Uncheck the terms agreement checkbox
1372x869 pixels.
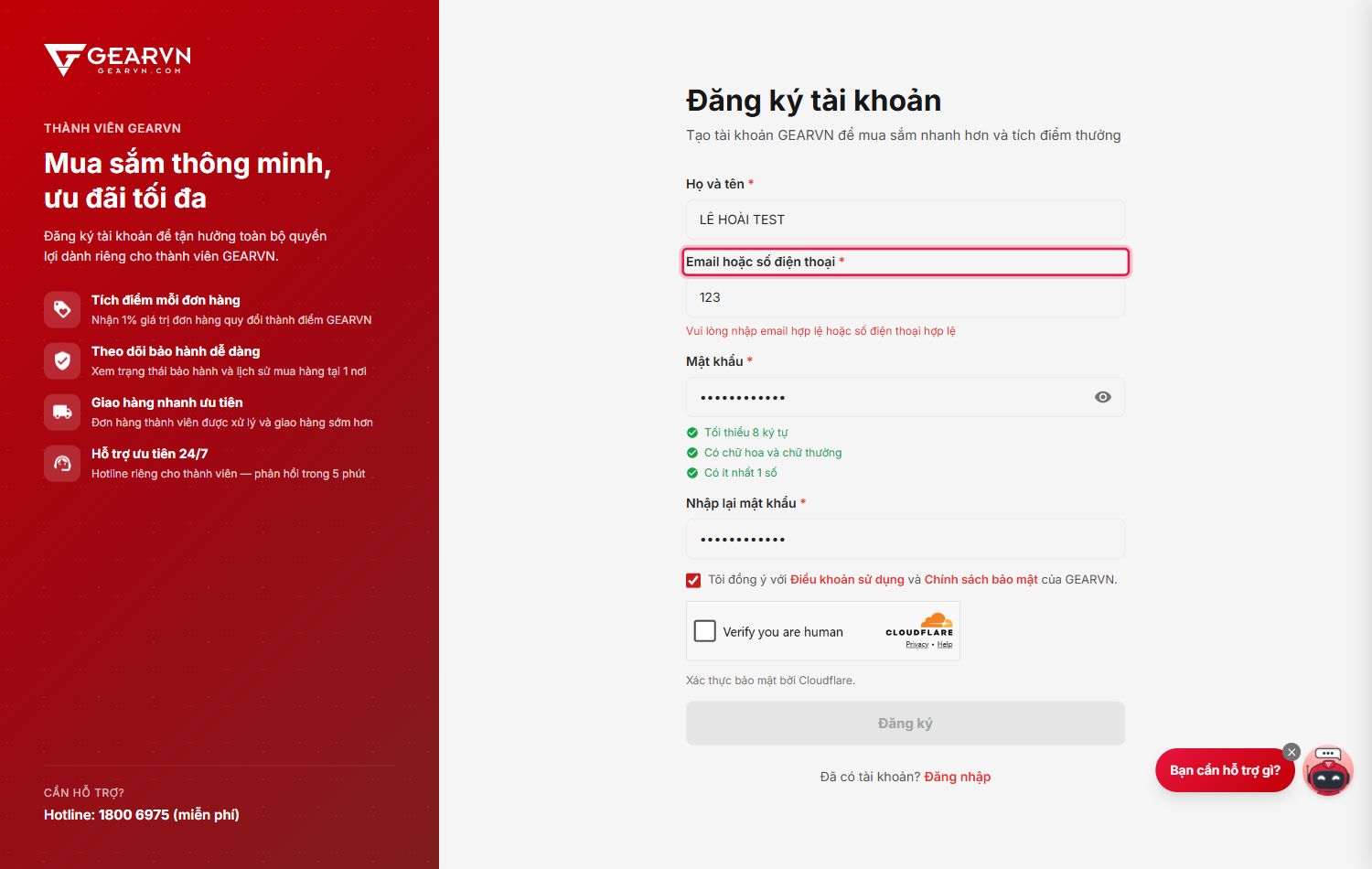pos(693,580)
